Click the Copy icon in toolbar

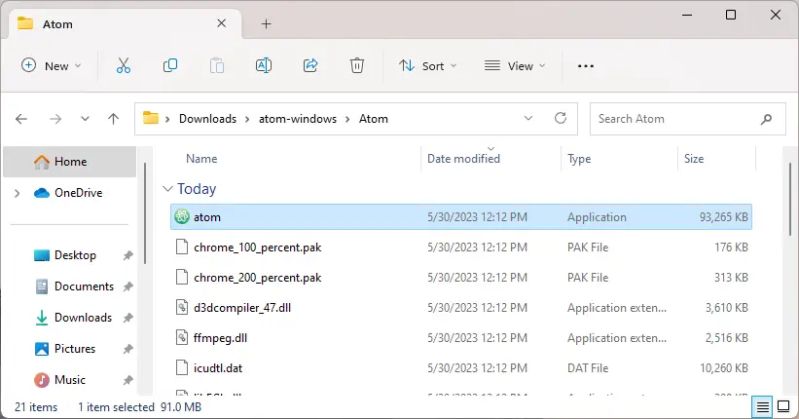170,66
